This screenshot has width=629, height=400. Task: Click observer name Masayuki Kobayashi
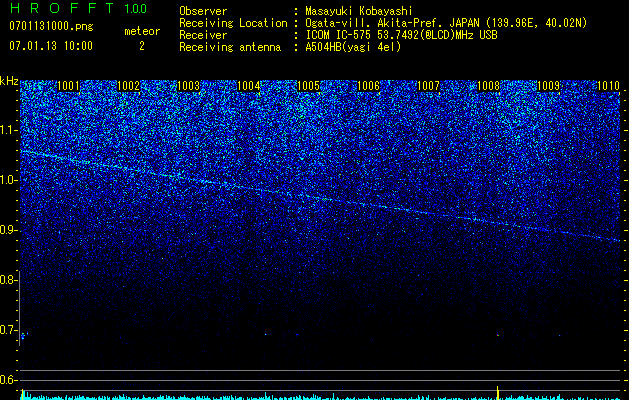(x=359, y=11)
